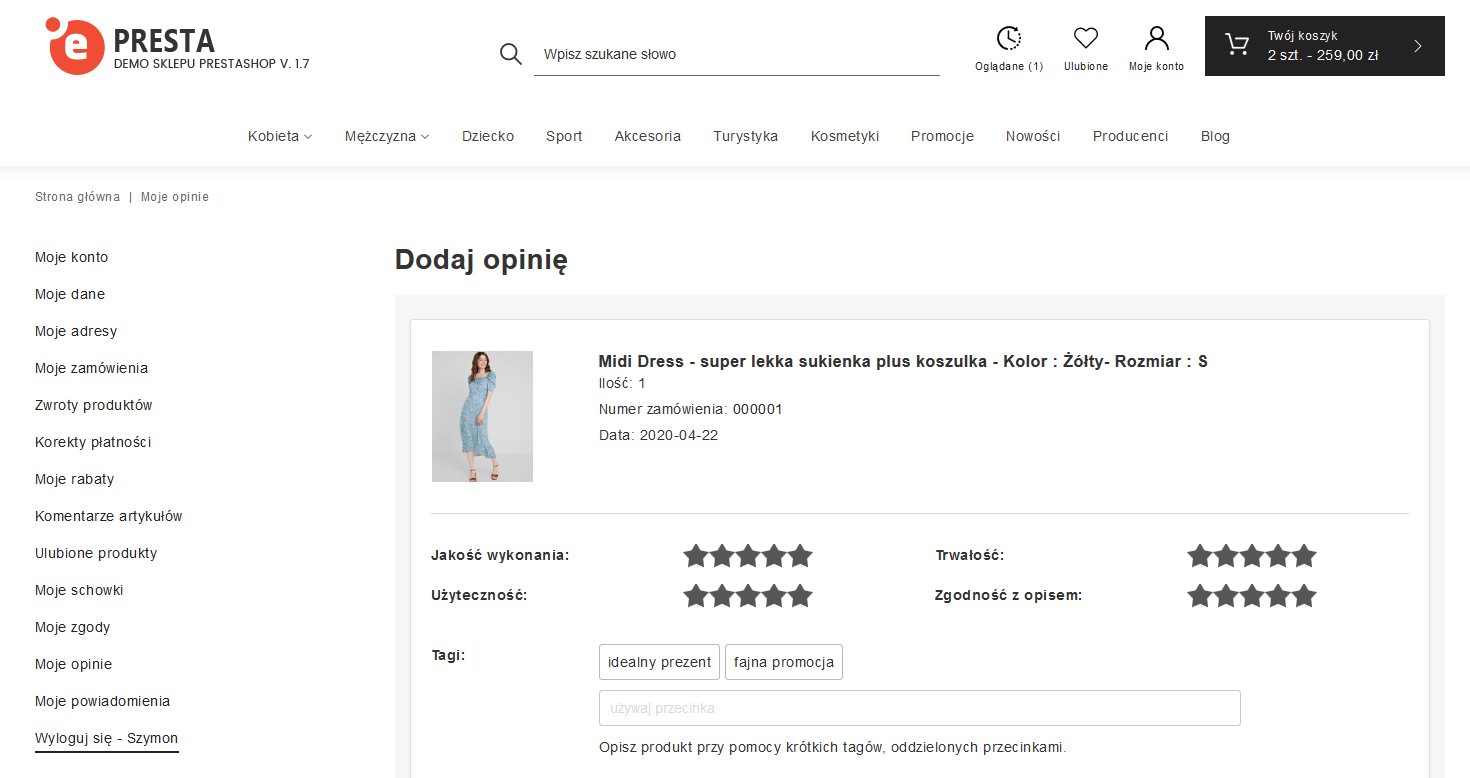Toggle the 'fajna promocja' tag
The image size is (1470, 778).
coord(783,662)
